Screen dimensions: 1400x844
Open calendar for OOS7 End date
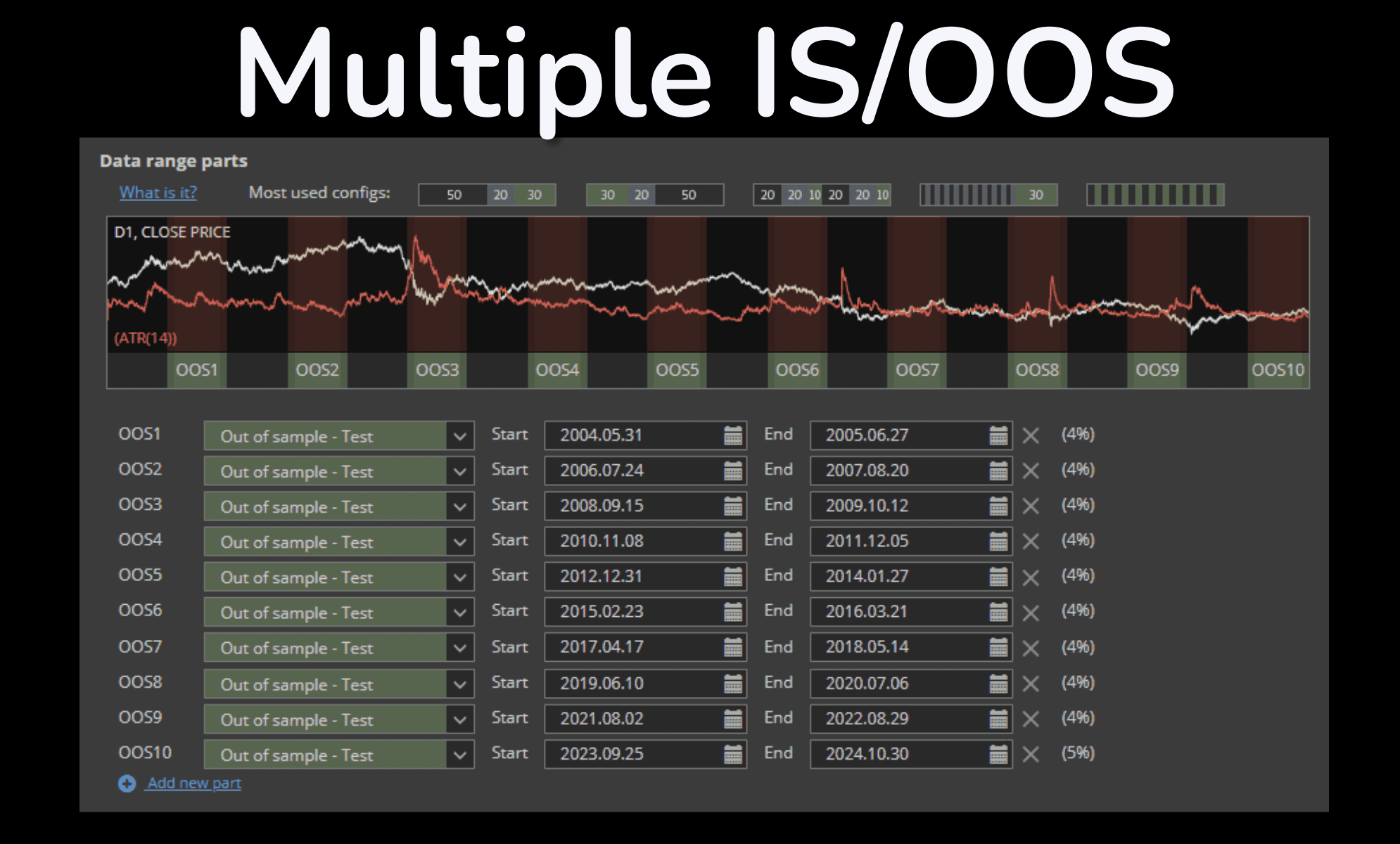998,647
